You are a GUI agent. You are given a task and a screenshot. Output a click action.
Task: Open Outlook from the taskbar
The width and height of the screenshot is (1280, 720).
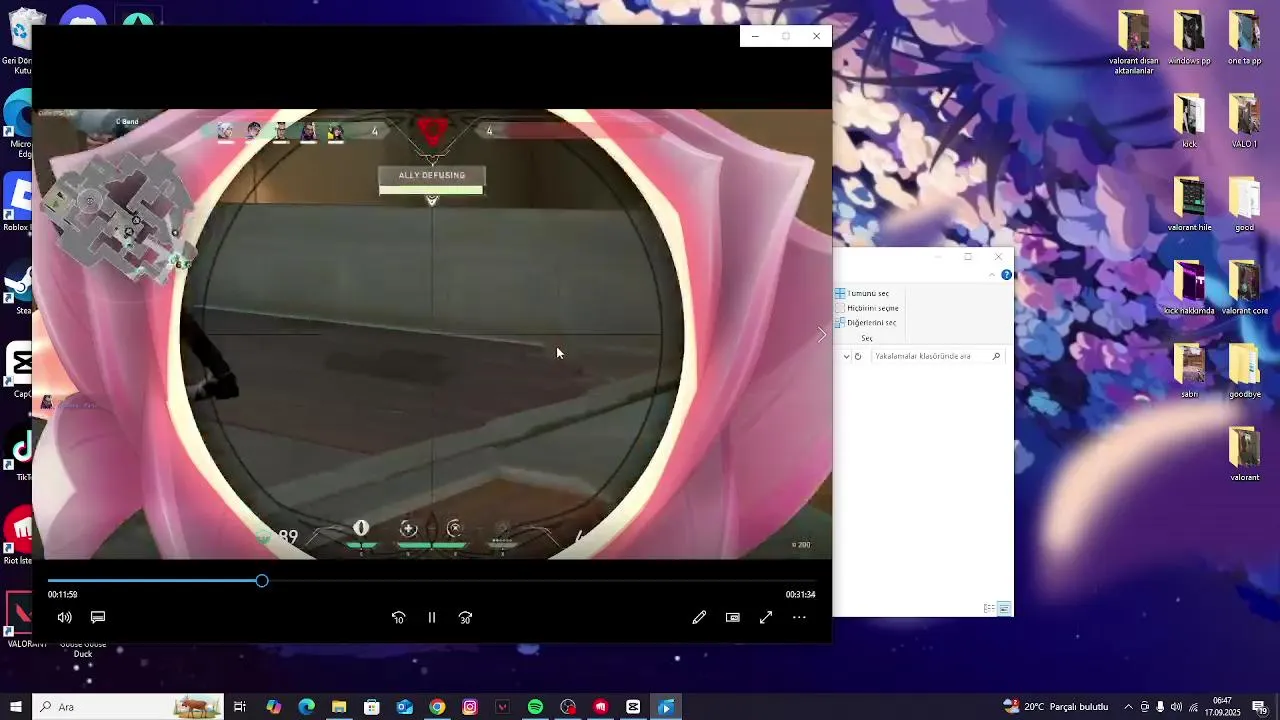pos(404,707)
